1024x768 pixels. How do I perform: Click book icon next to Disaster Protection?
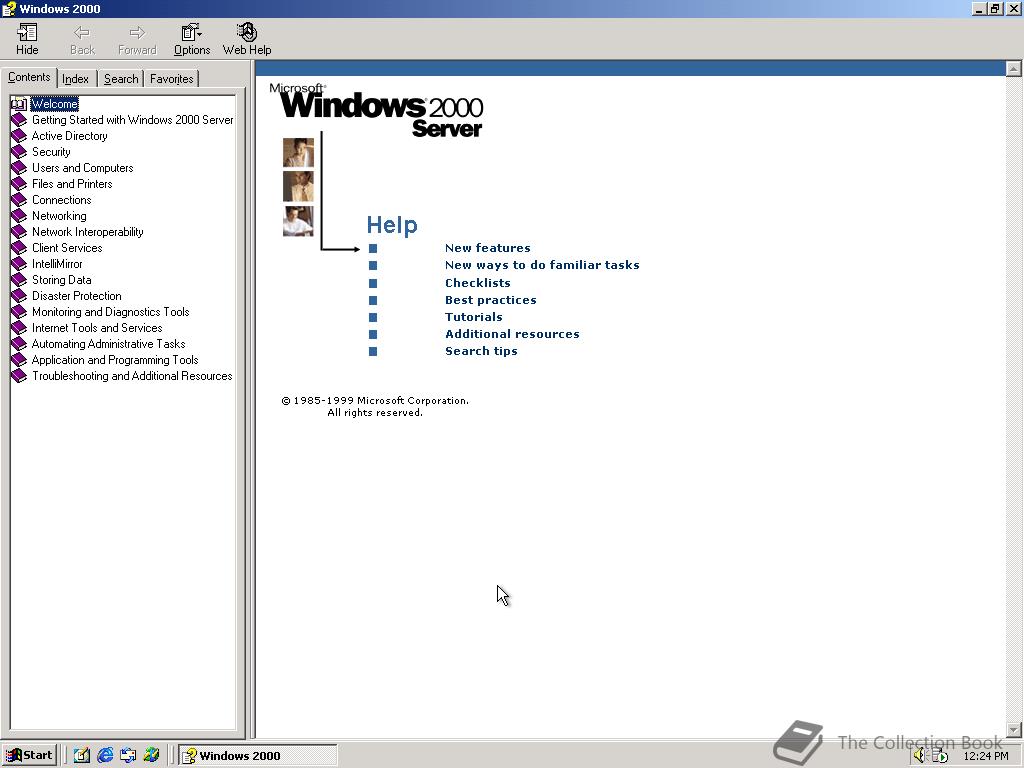pyautogui.click(x=19, y=296)
